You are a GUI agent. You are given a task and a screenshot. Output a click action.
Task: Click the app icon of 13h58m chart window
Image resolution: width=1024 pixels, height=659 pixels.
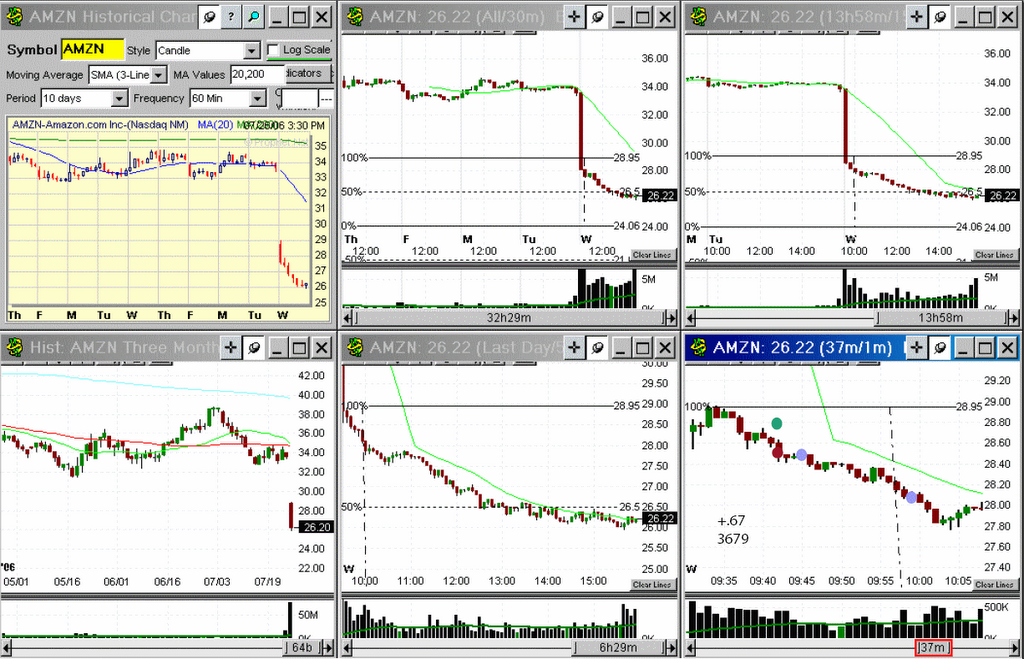coord(699,17)
